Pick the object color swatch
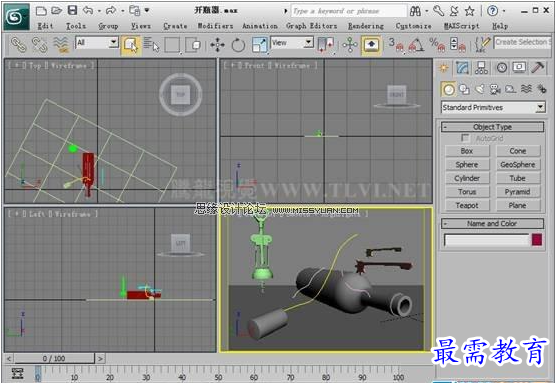The image size is (555, 383). click(x=537, y=240)
